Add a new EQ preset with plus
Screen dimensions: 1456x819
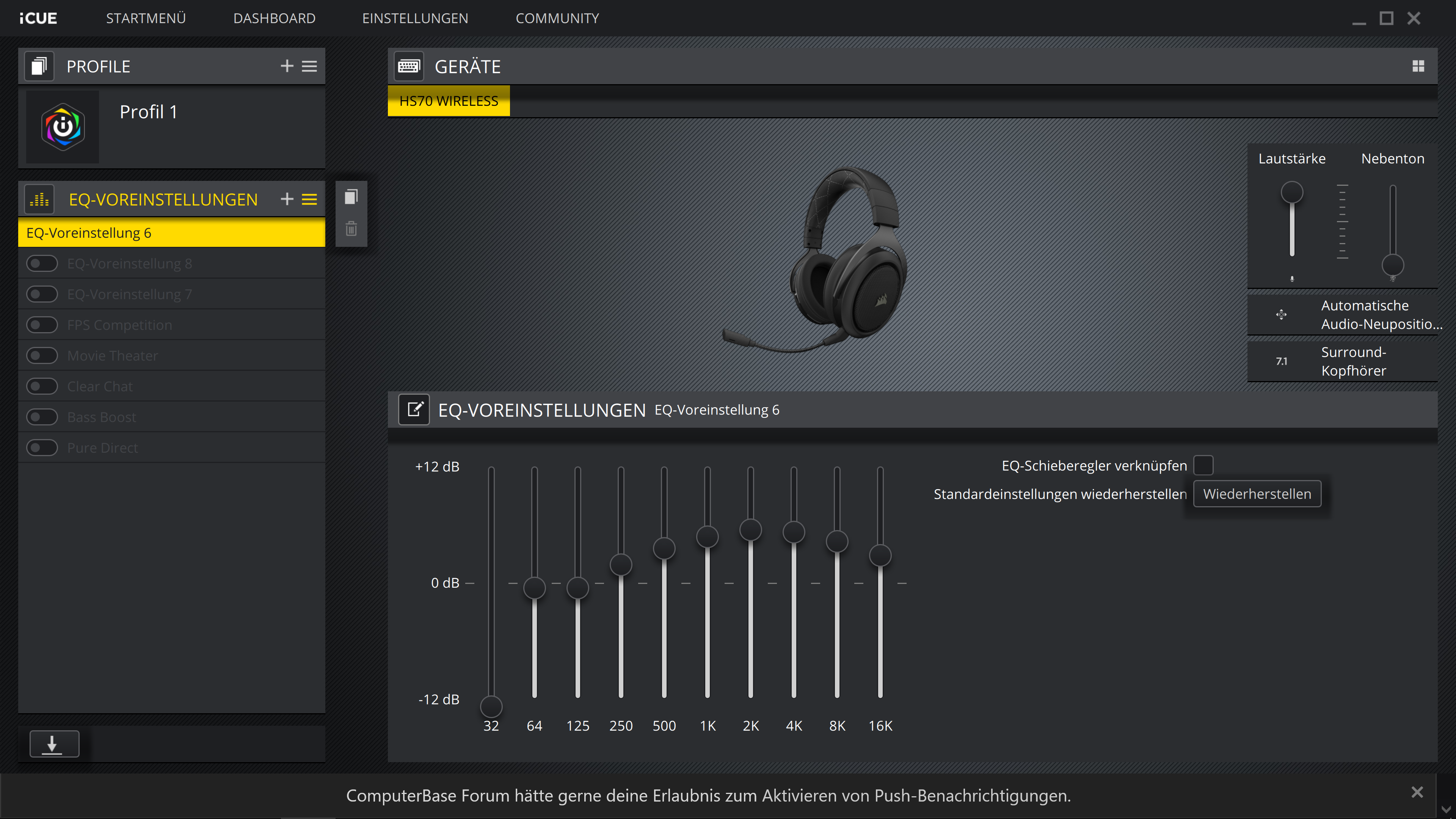tap(287, 199)
